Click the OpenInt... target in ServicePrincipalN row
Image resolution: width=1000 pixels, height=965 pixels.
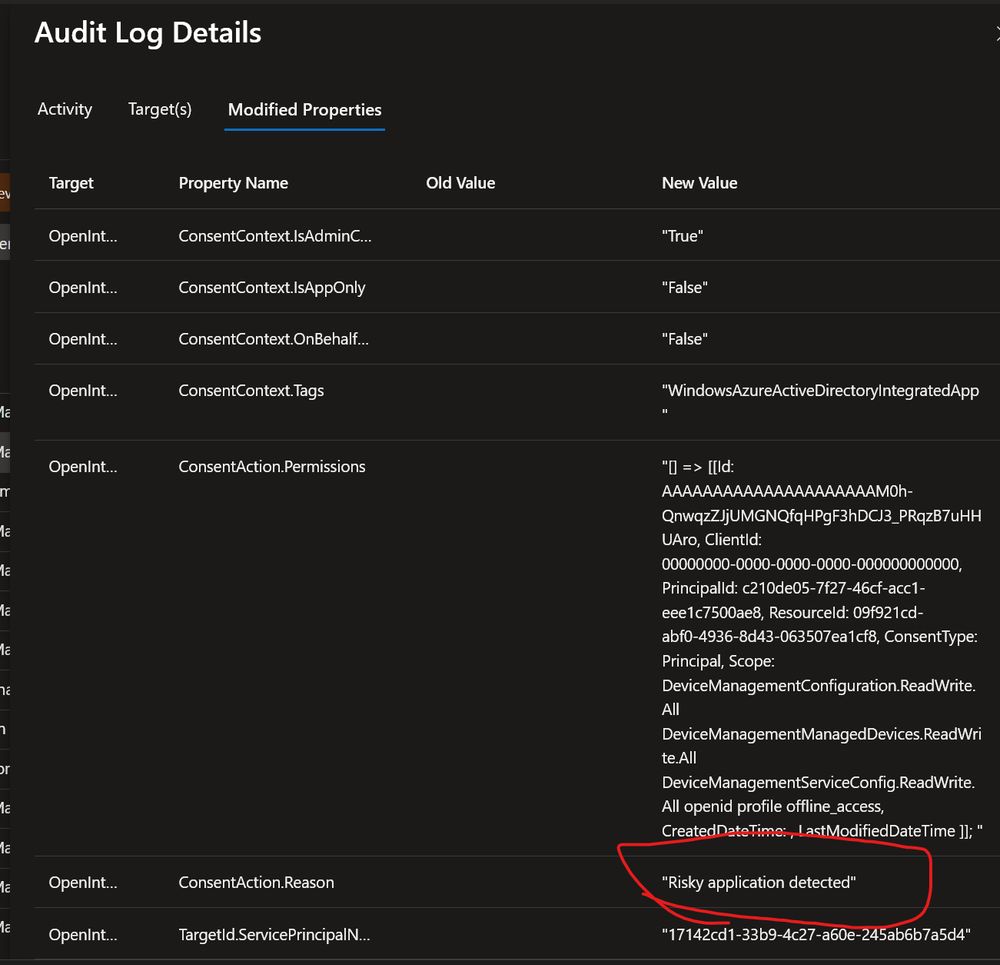pyautogui.click(x=83, y=934)
